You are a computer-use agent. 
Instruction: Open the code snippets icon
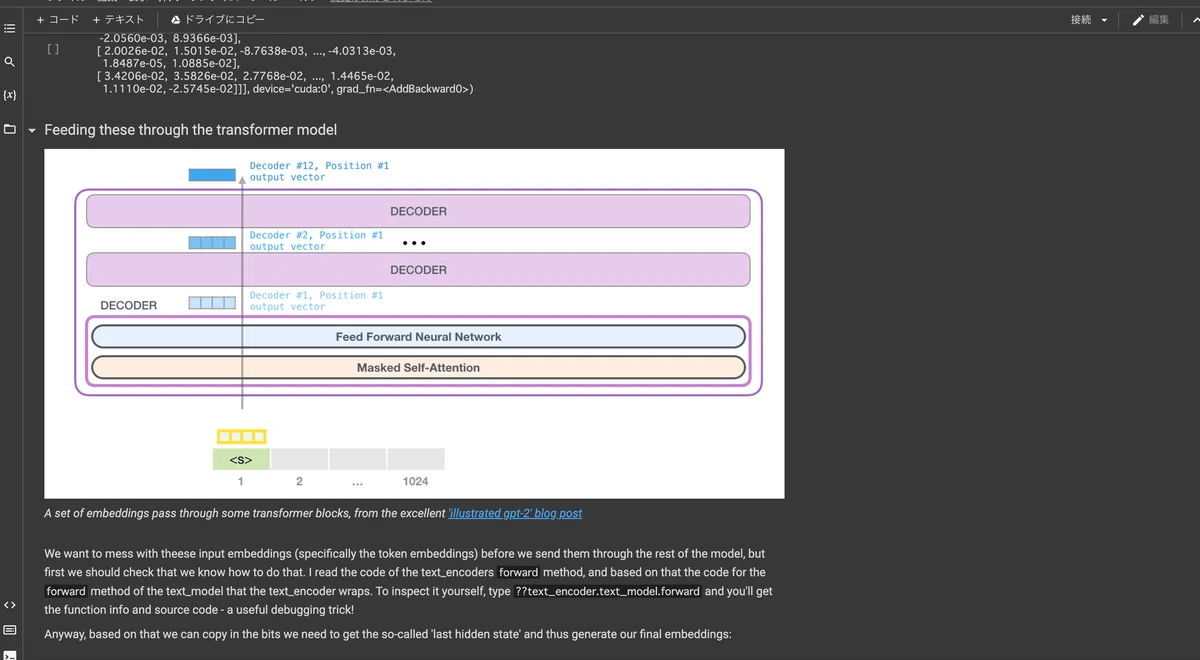coord(10,605)
